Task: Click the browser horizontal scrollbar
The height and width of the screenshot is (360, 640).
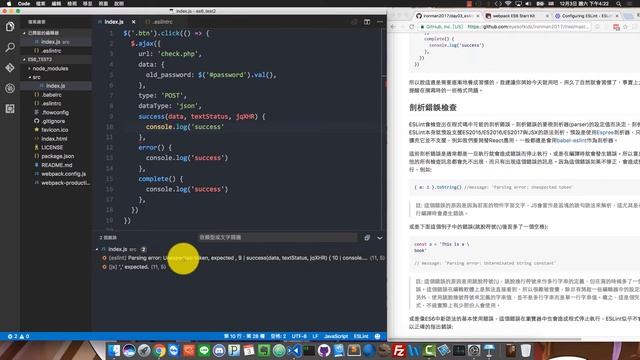Action: (484, 339)
